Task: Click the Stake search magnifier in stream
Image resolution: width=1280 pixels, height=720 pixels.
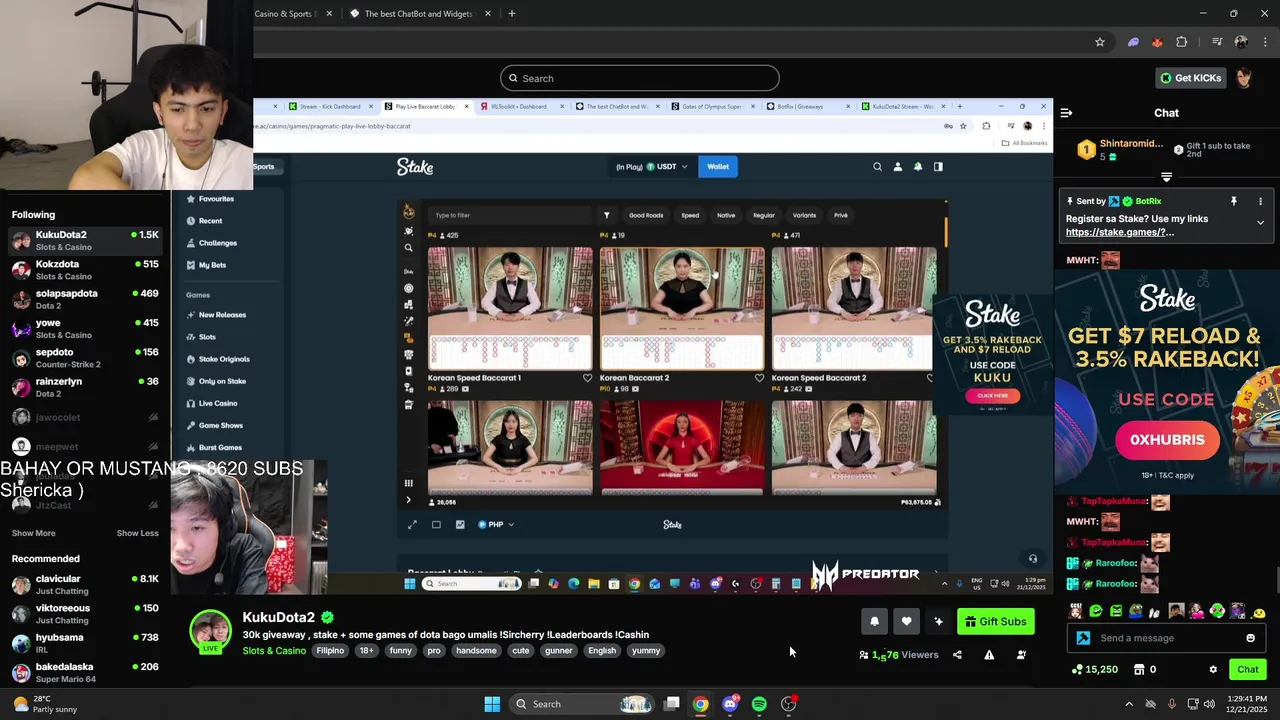Action: (877, 167)
